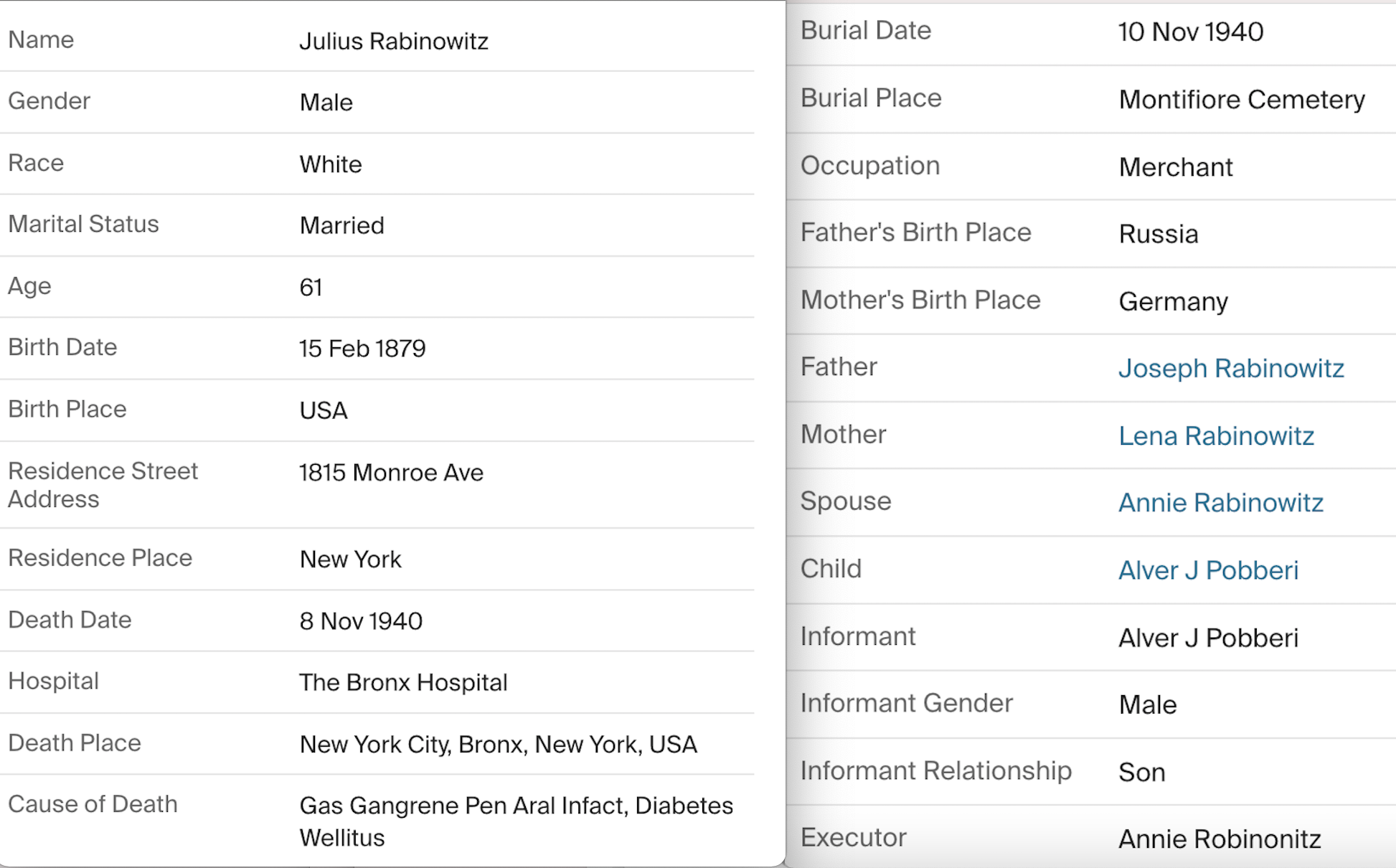The height and width of the screenshot is (868, 1396).
Task: Click the Informant Relationship value Son
Action: [1141, 772]
